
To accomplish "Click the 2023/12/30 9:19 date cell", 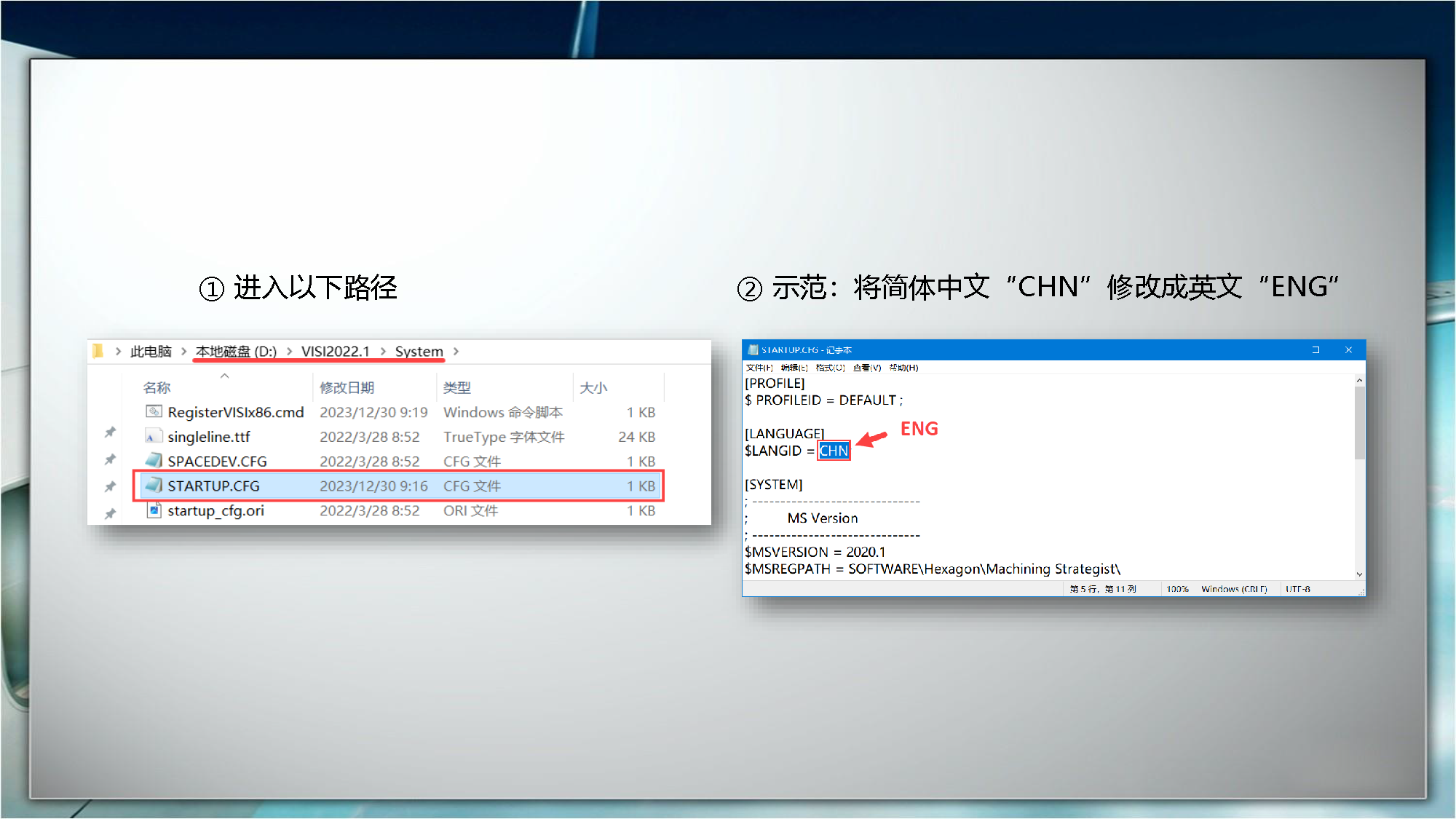I will coord(373,412).
